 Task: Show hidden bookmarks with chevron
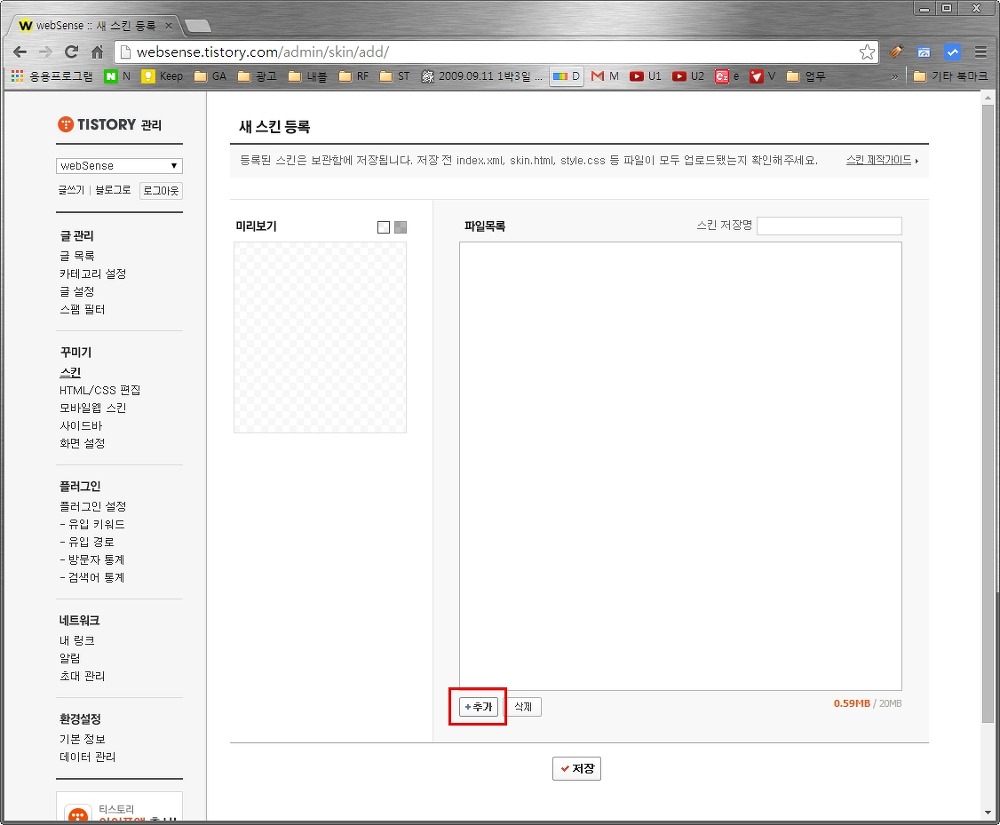[x=895, y=77]
